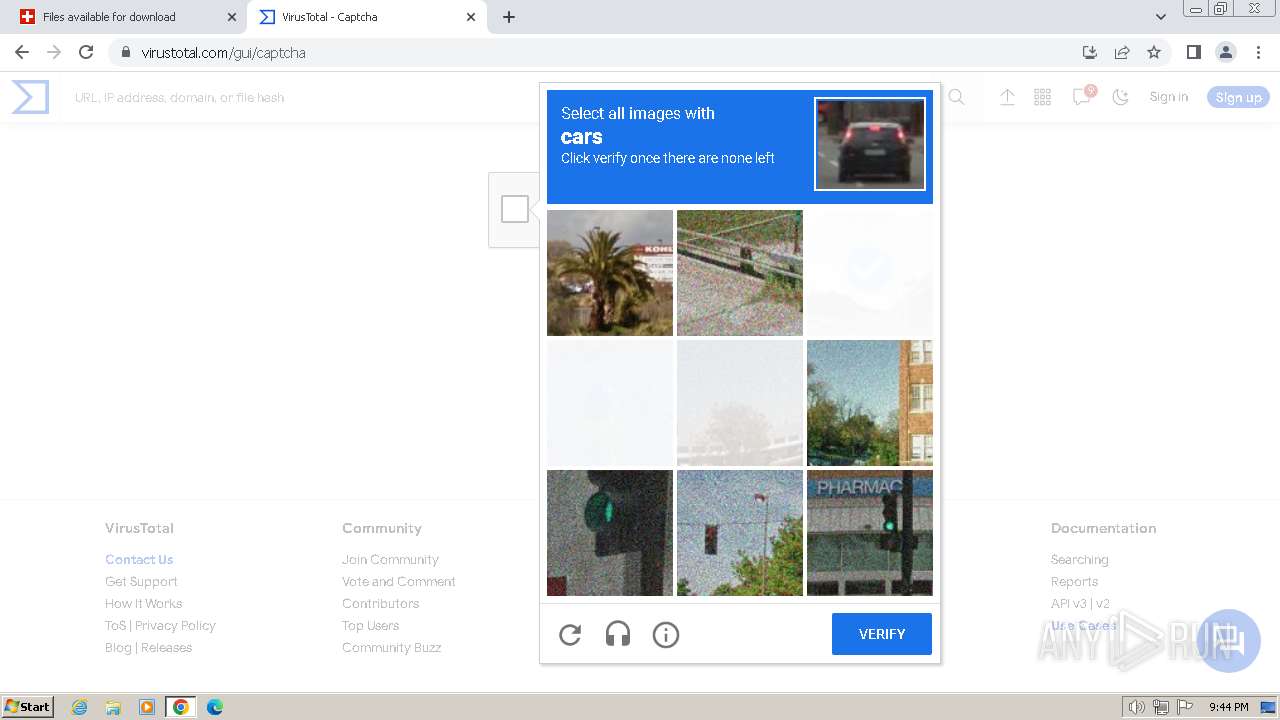Share this page icon
This screenshot has height=720, width=1280.
pos(1122,52)
